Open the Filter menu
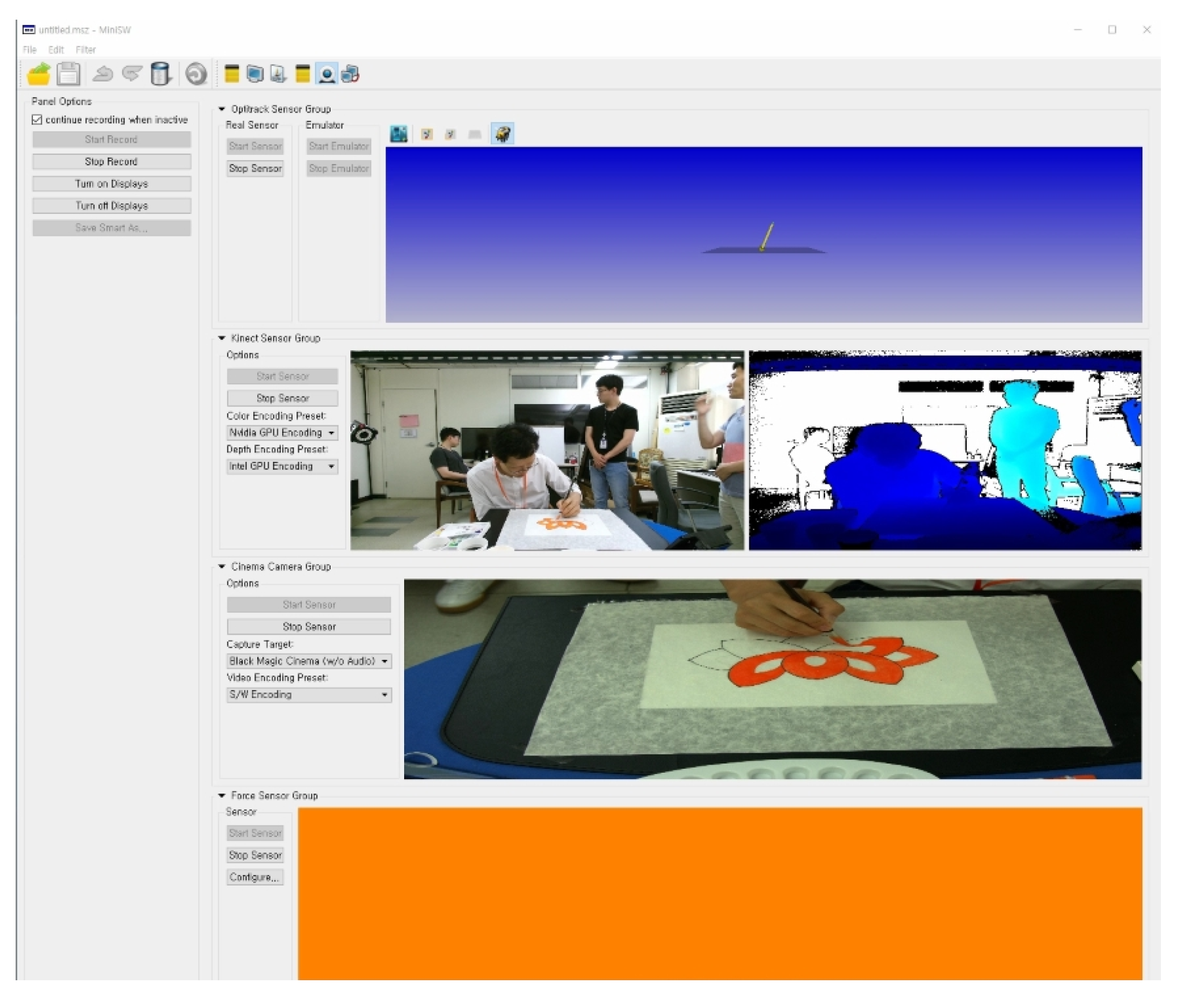This screenshot has width=1180, height=1008. click(86, 50)
